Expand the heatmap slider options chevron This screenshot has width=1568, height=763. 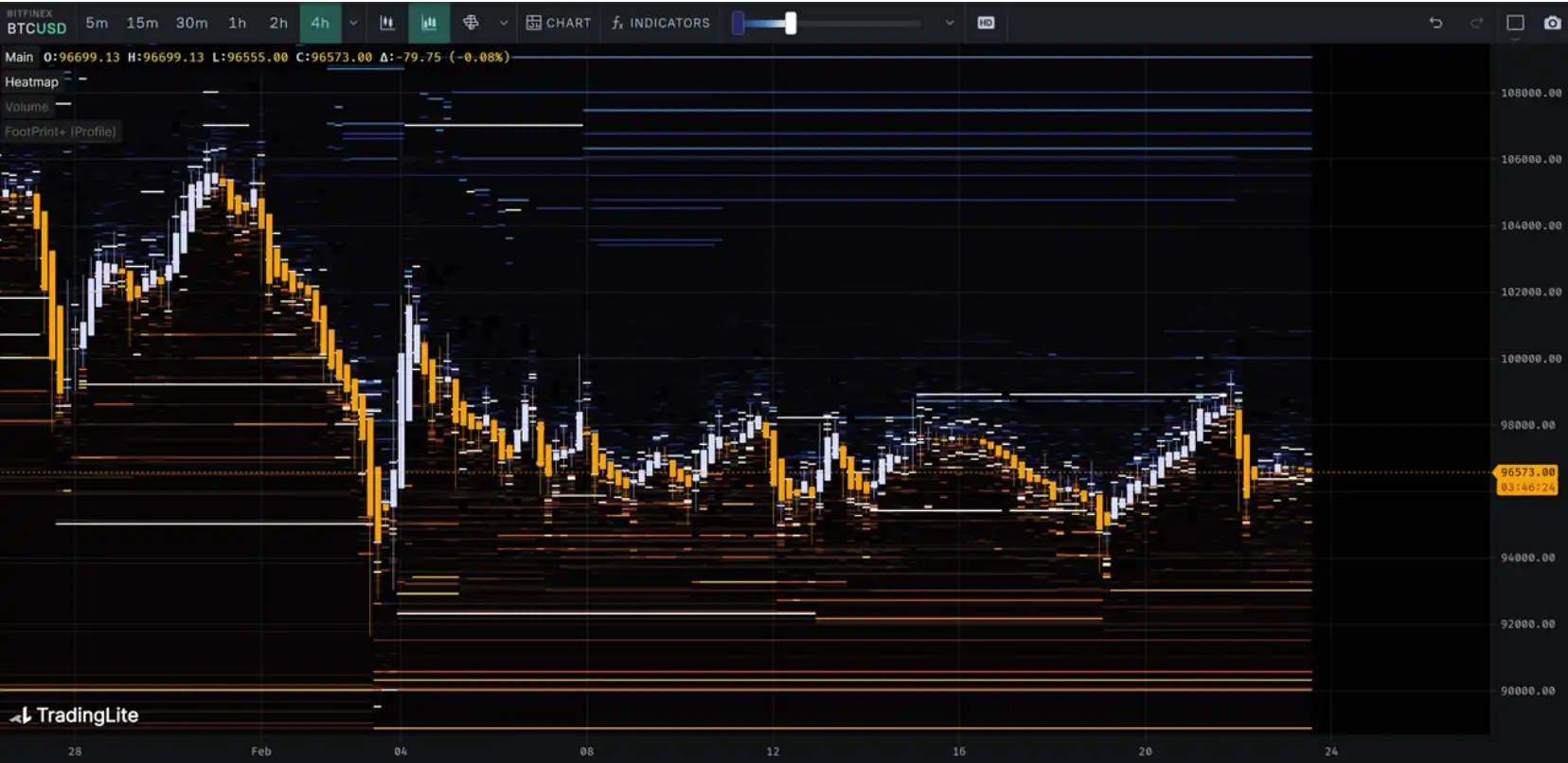(950, 23)
